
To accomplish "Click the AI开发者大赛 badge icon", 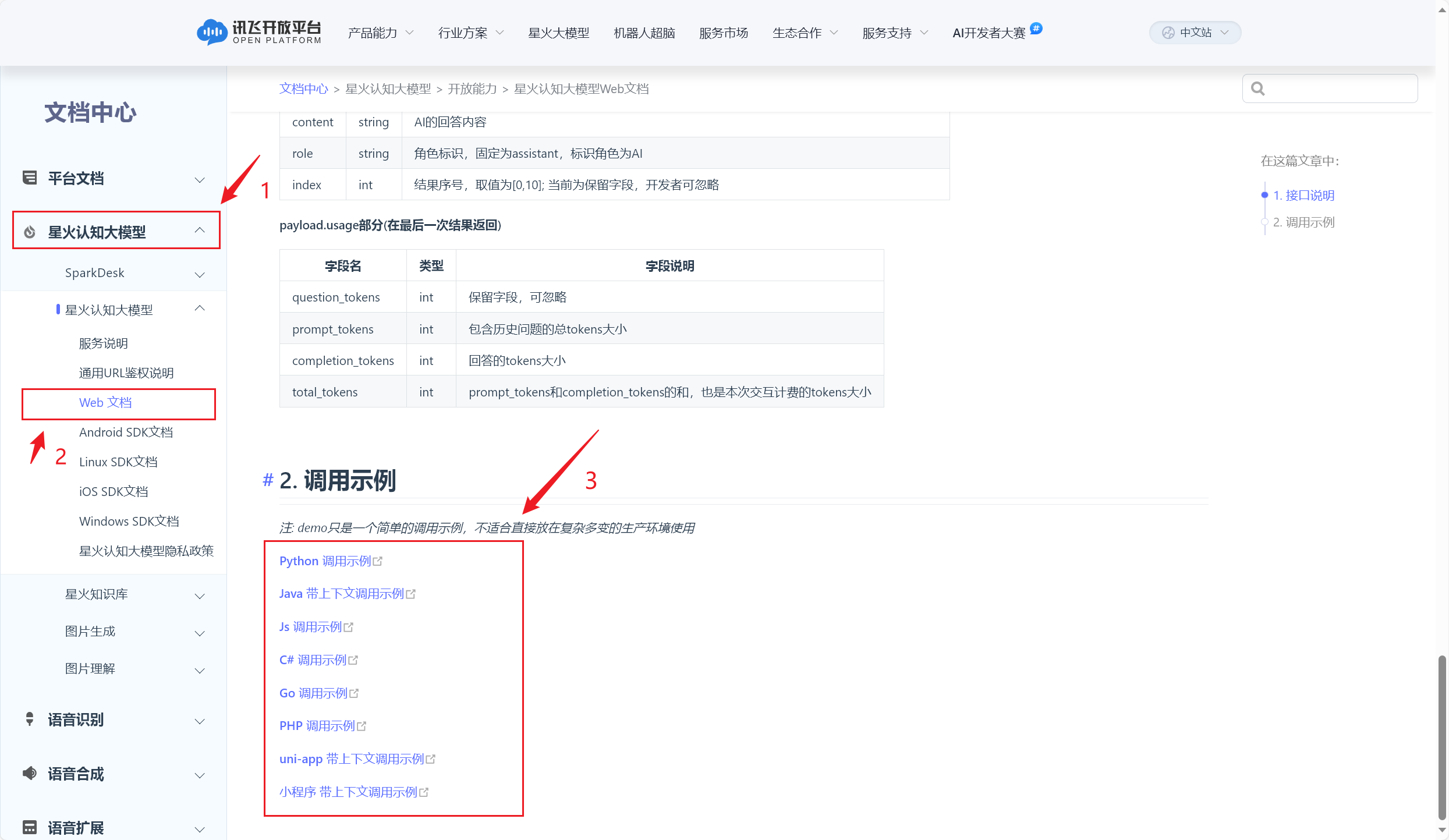I will tap(1036, 27).
